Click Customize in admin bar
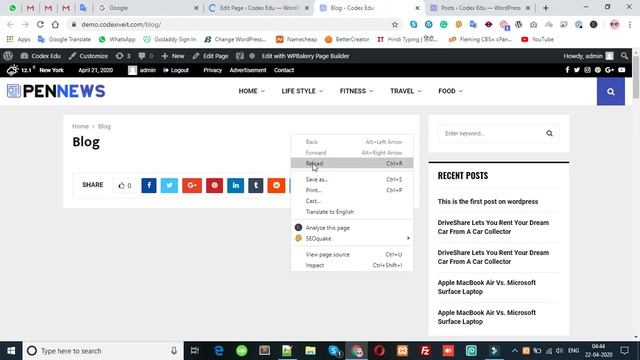The height and width of the screenshot is (360, 640). (x=88, y=56)
